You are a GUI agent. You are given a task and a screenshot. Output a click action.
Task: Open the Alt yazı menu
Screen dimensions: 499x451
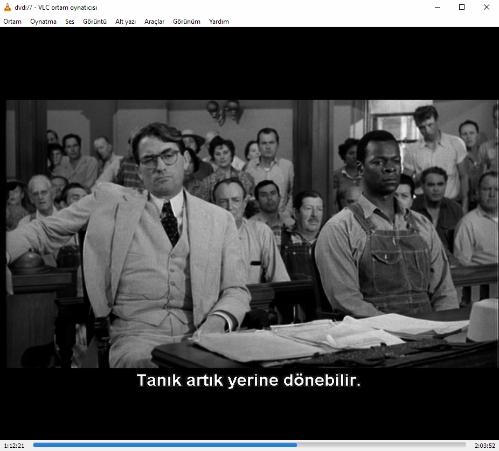click(125, 22)
